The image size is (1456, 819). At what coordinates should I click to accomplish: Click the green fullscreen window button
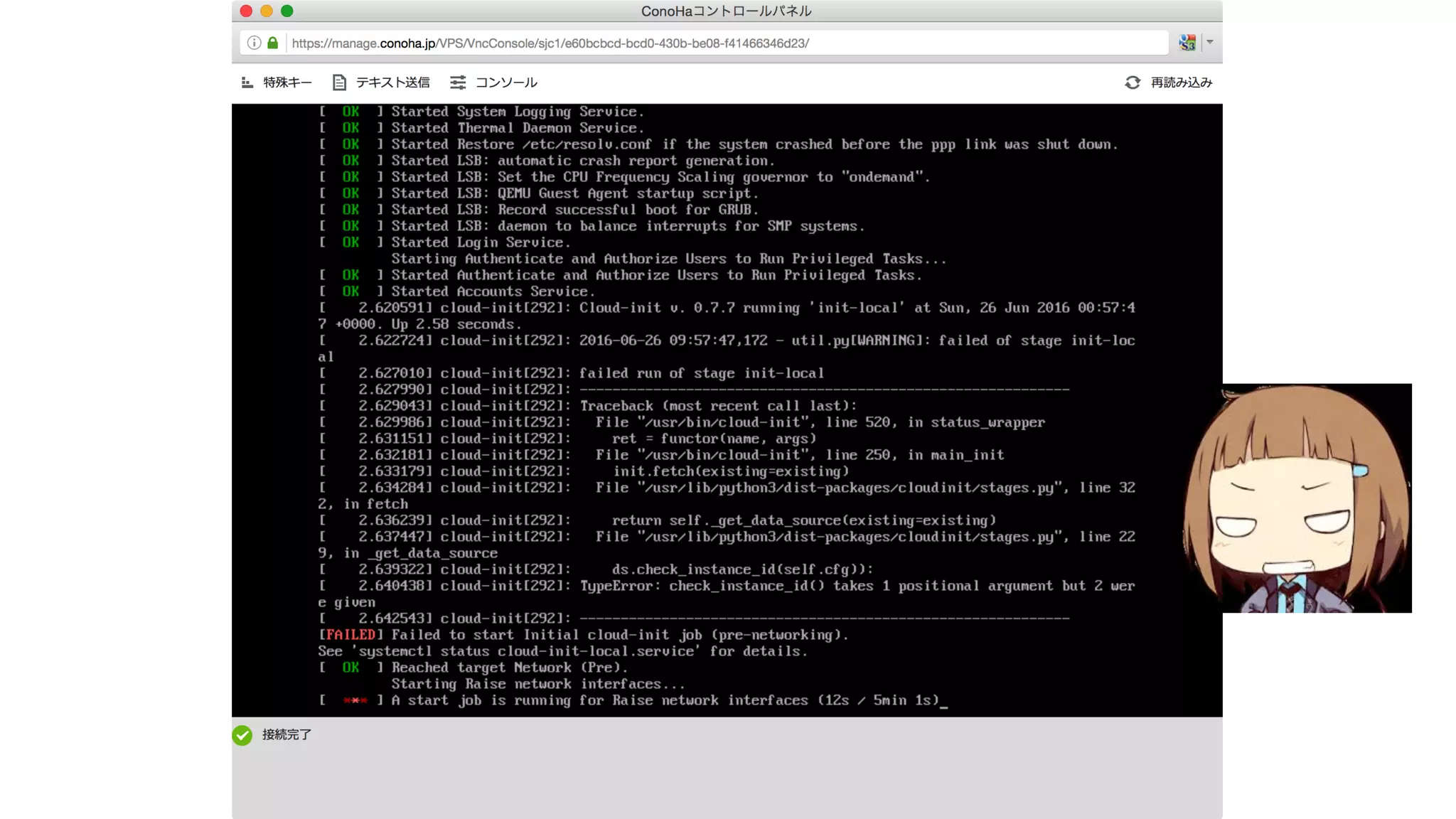pos(287,11)
